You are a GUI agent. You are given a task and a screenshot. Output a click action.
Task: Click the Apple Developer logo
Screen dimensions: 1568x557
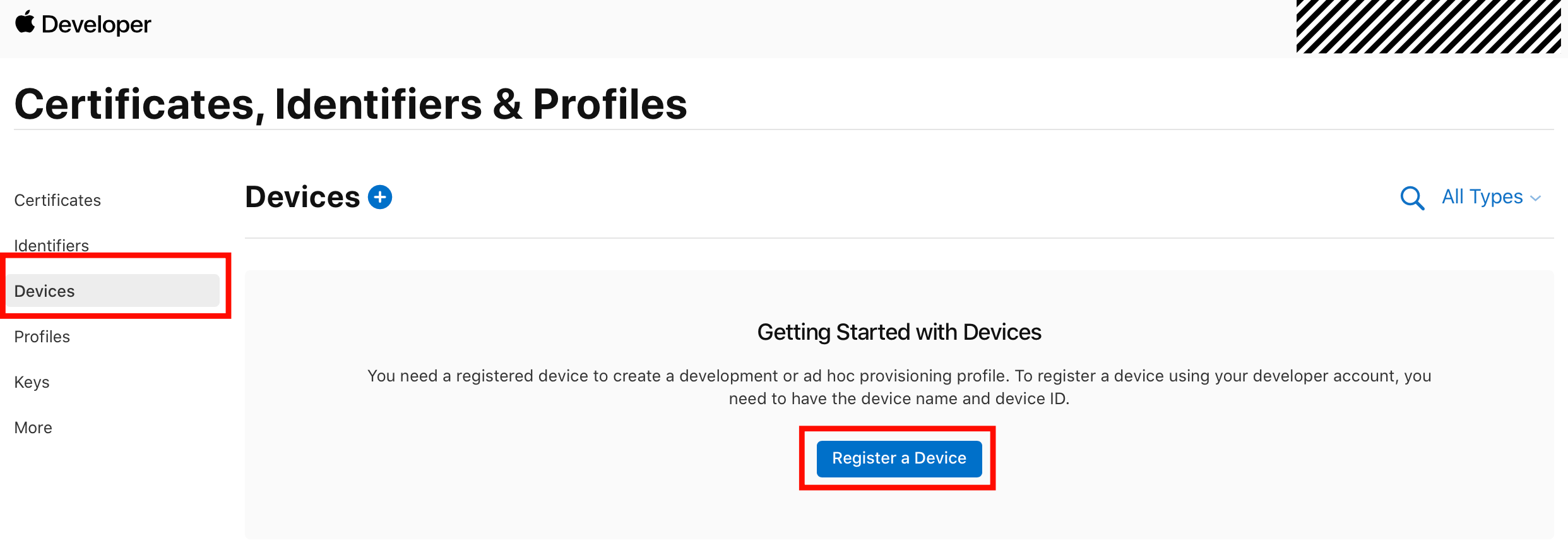coord(83,24)
